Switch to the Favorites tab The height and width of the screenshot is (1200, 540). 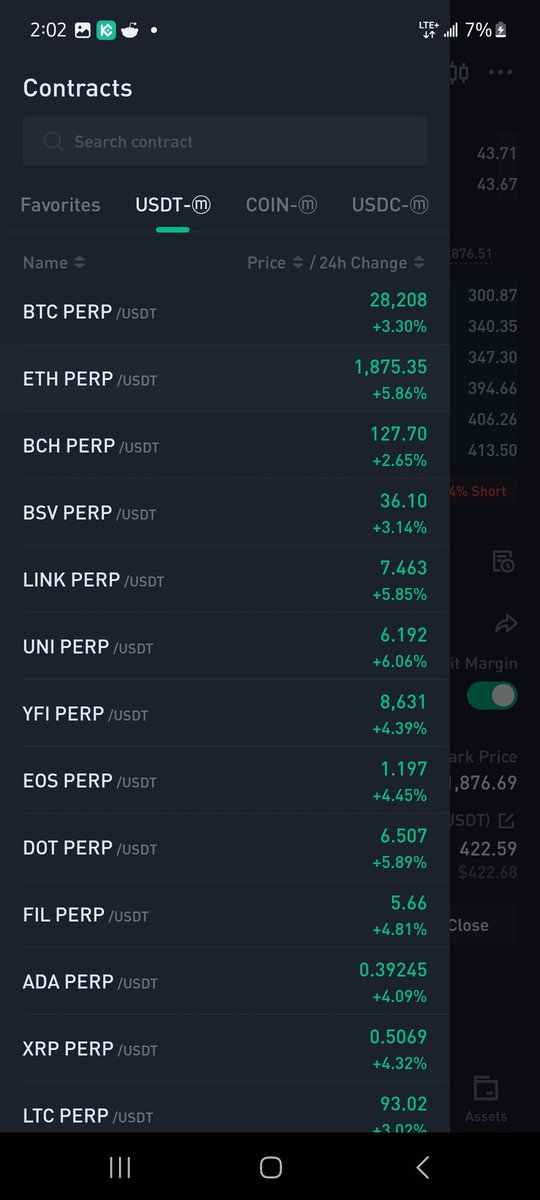tap(60, 205)
